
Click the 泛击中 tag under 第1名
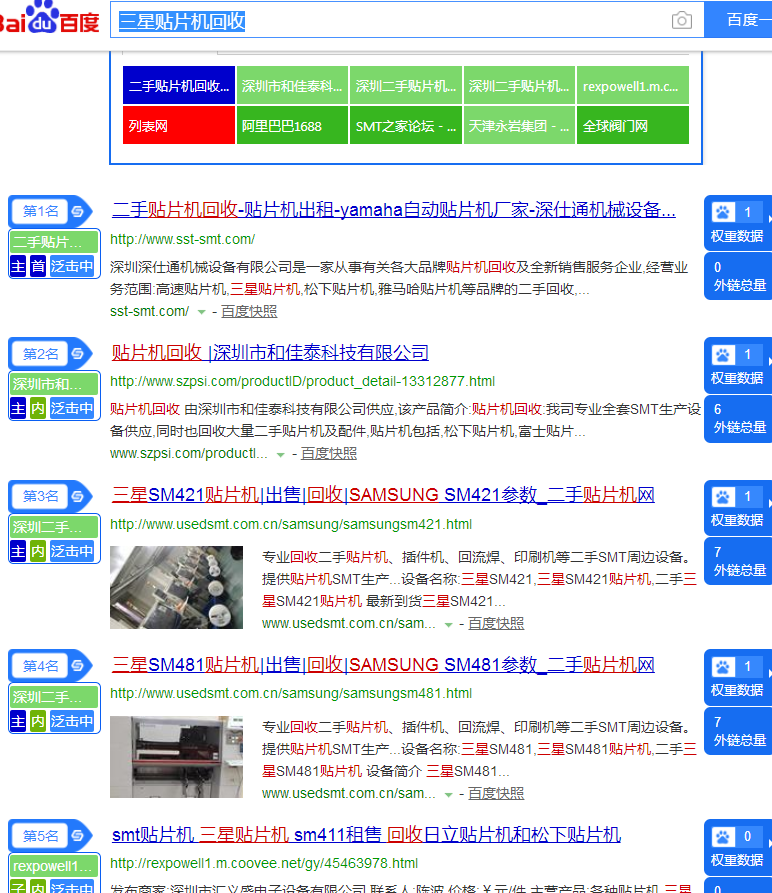[x=72, y=266]
